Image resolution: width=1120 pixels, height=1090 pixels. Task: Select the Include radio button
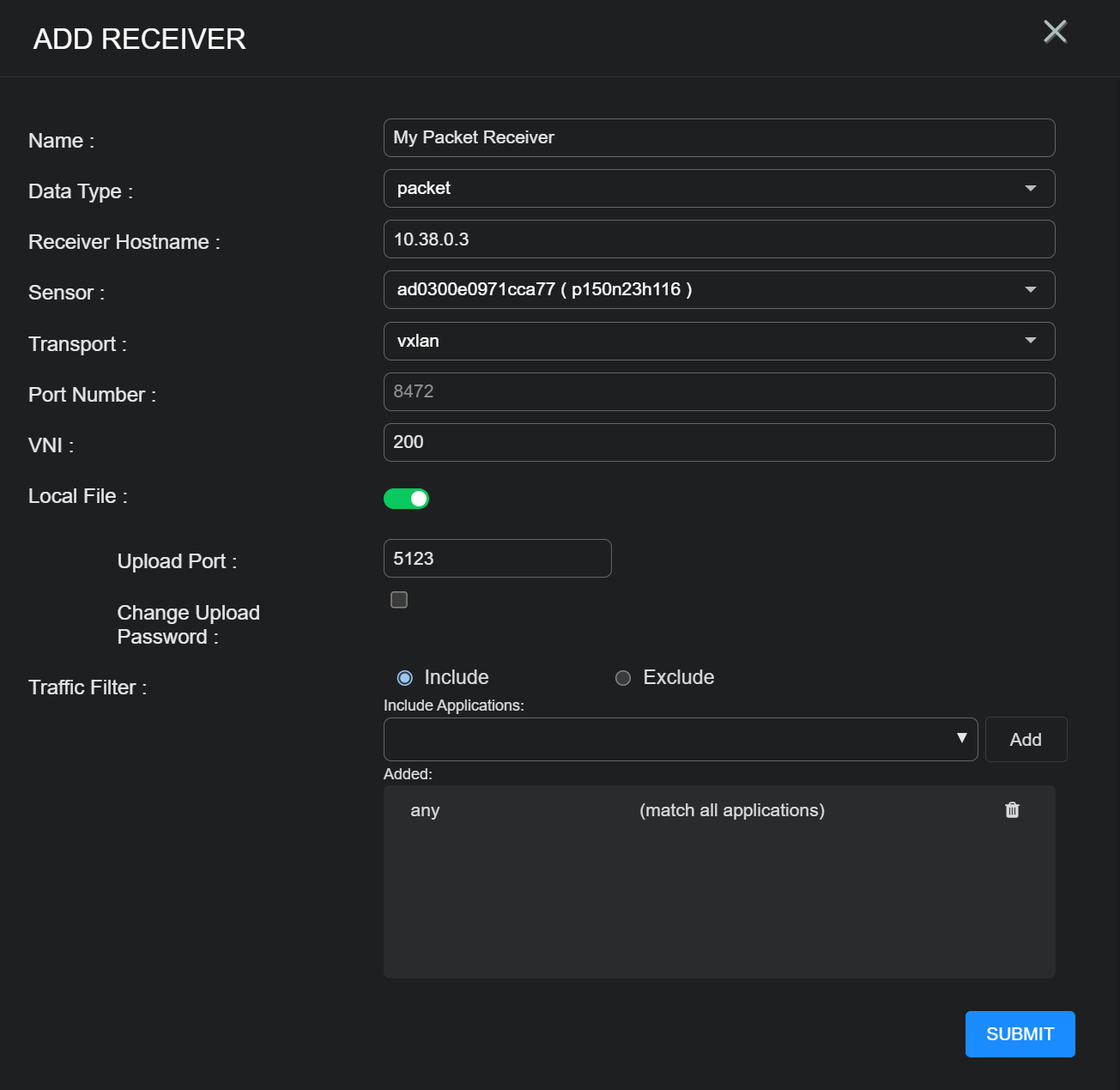tap(404, 677)
